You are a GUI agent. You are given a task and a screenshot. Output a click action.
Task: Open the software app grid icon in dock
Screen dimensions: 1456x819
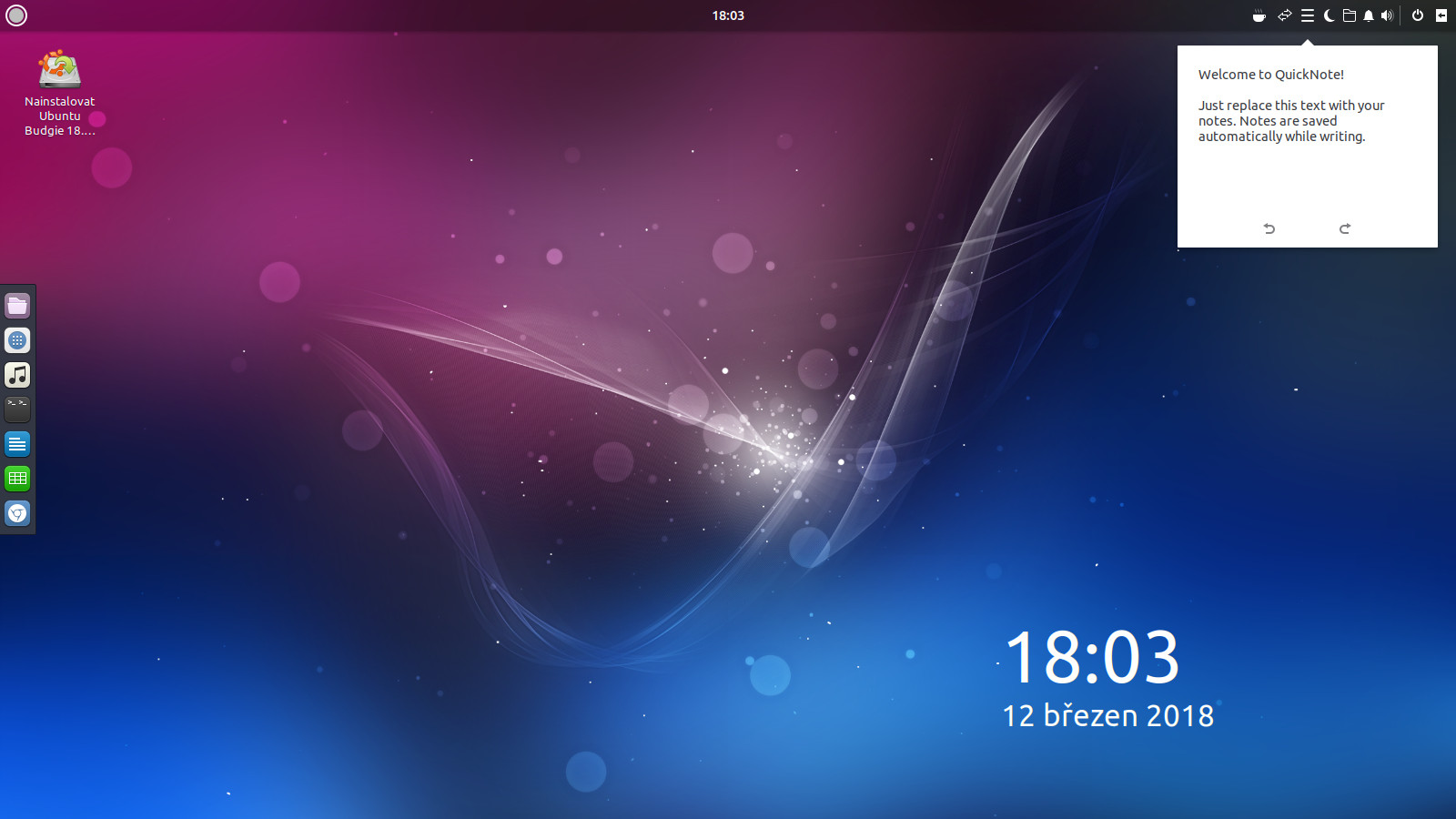pyautogui.click(x=17, y=340)
